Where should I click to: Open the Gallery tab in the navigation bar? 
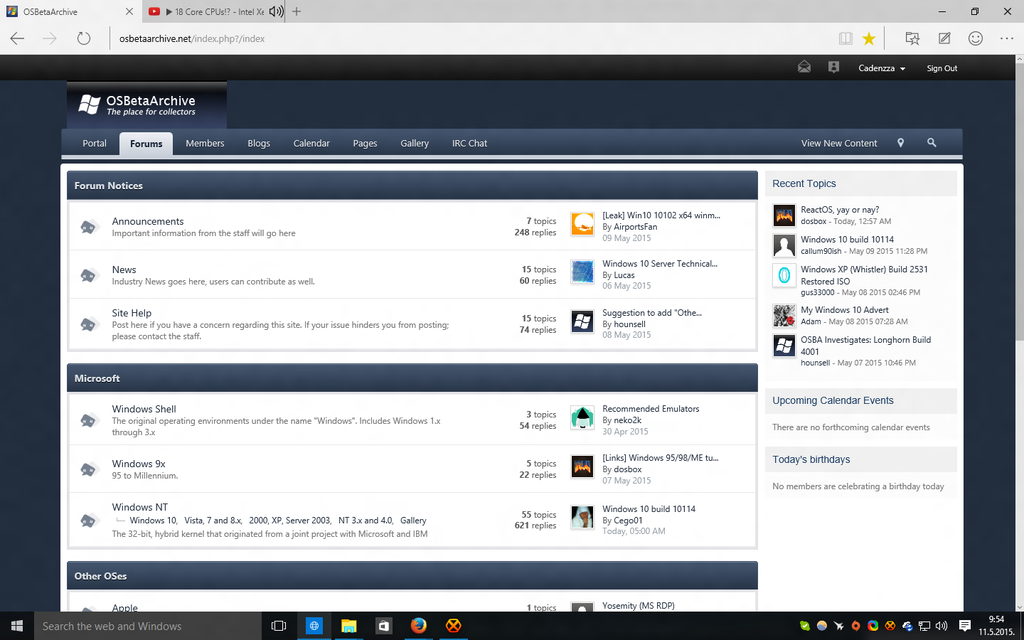[415, 143]
